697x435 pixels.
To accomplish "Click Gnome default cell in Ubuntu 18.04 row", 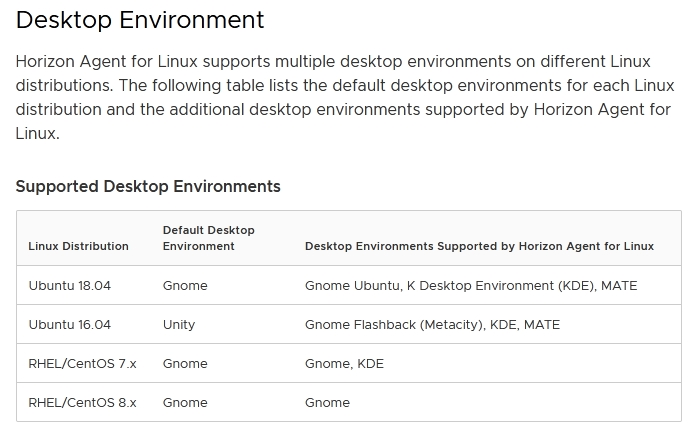I will tap(185, 285).
